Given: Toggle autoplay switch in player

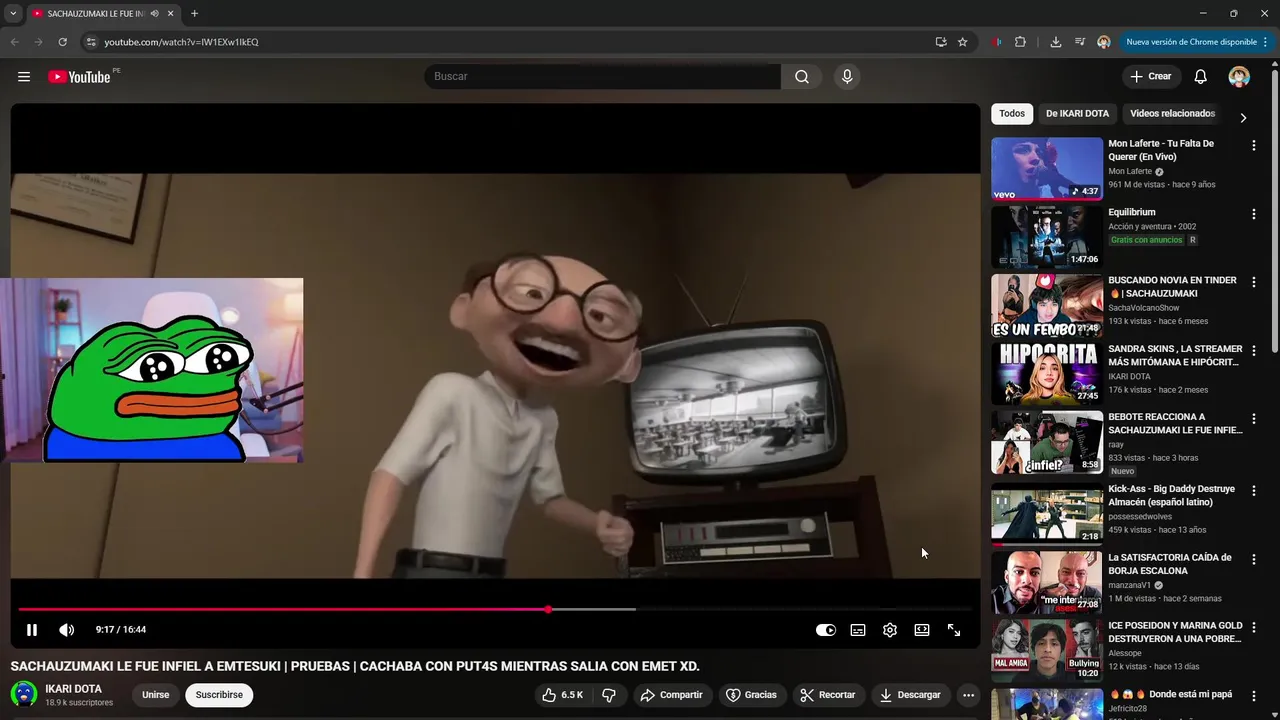Looking at the screenshot, I should coord(826,630).
